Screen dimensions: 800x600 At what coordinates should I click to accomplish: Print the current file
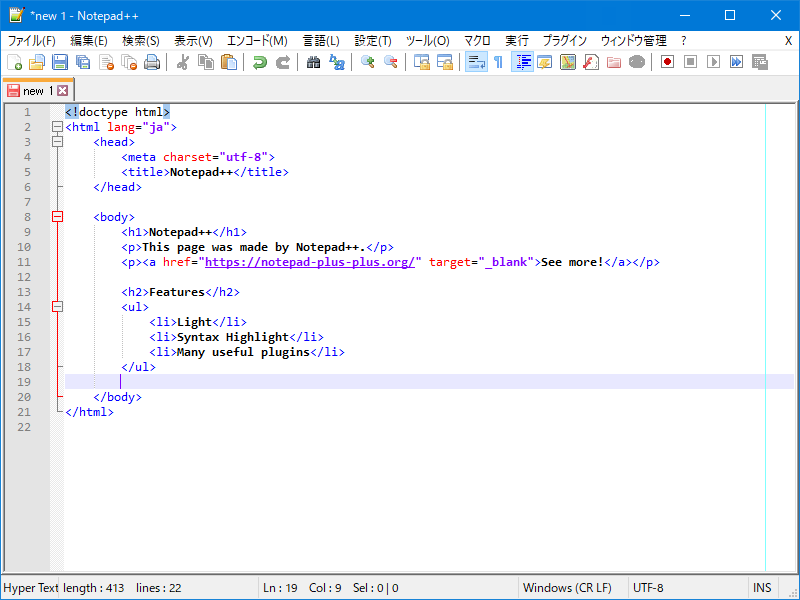(x=153, y=61)
